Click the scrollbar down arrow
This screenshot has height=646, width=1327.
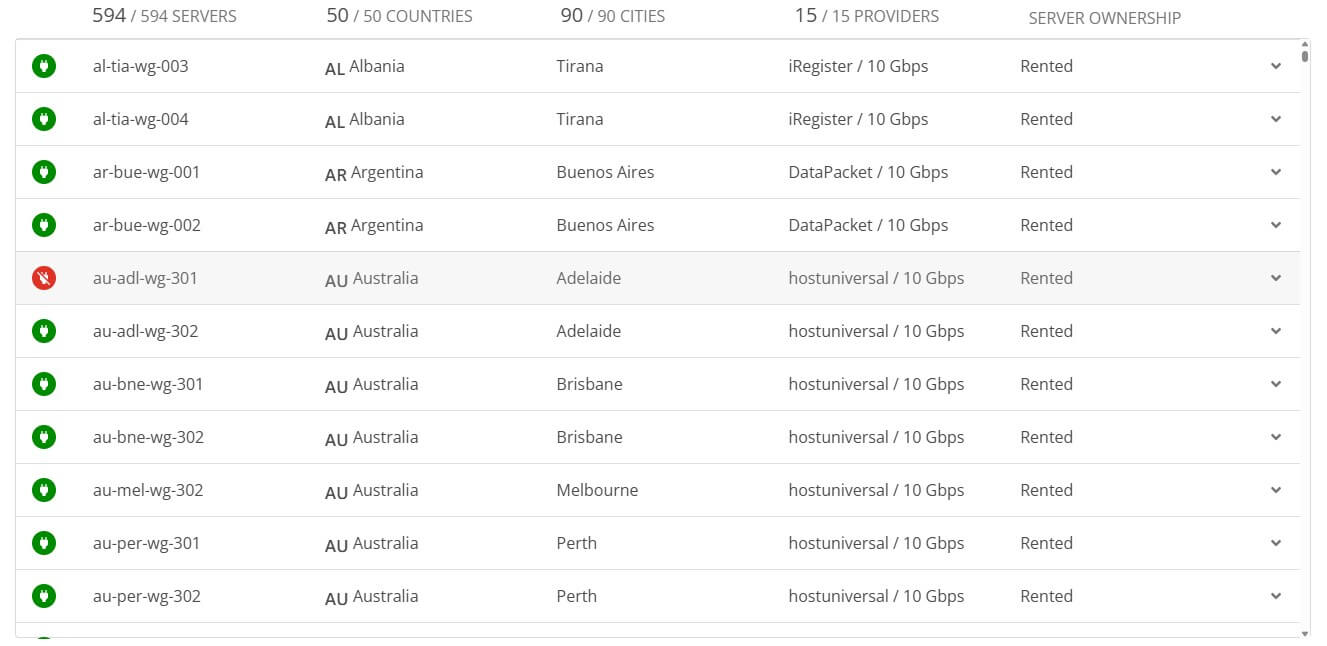1305,633
